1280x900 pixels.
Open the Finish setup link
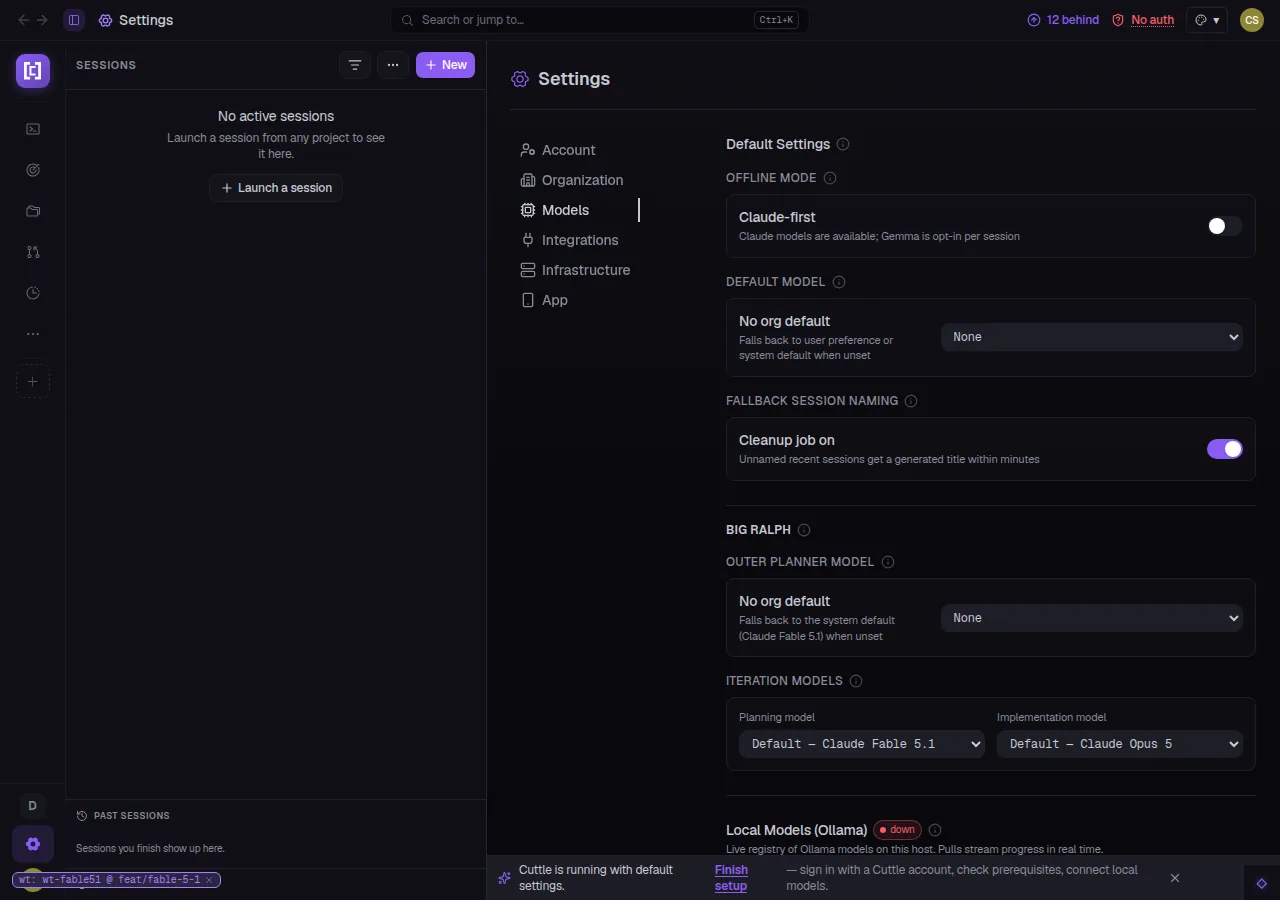731,878
